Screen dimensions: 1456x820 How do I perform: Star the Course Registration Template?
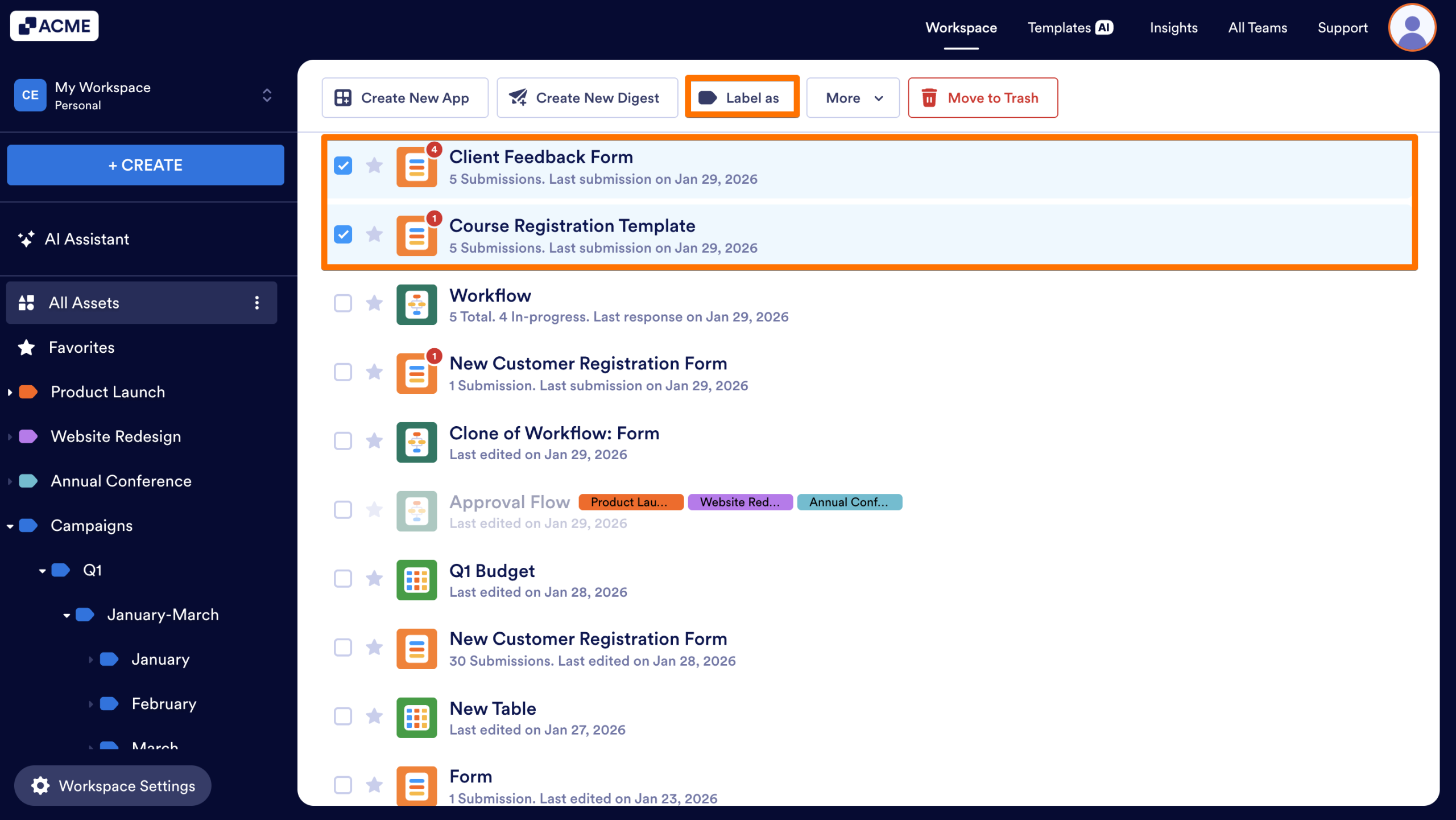[374, 234]
